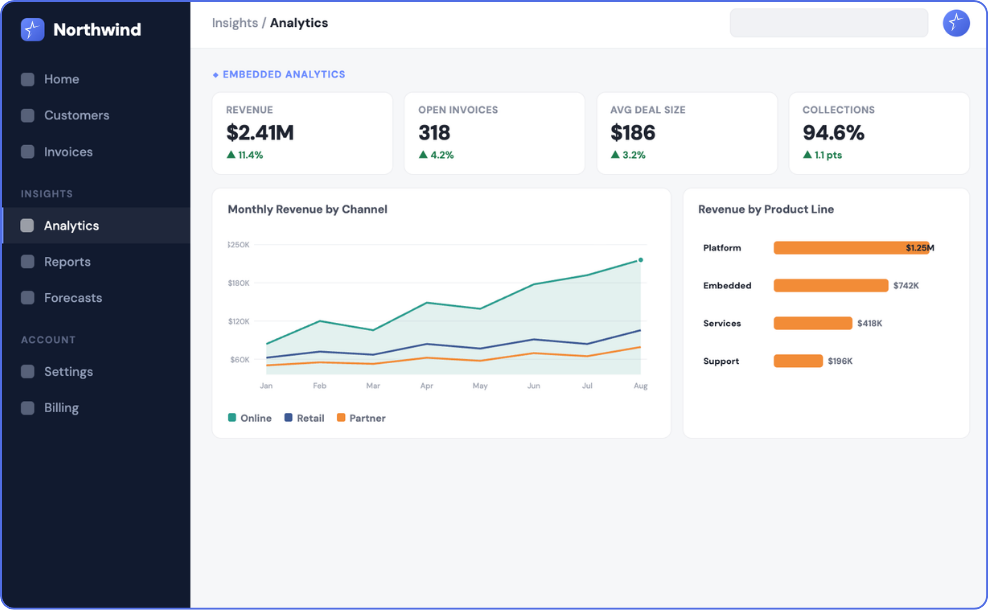989x610 pixels.
Task: Navigate to Forecasts
Action: [x=96, y=298]
